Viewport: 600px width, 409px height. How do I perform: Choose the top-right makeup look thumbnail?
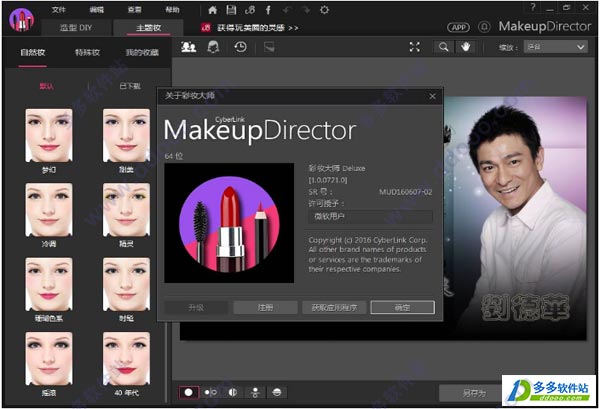point(126,135)
